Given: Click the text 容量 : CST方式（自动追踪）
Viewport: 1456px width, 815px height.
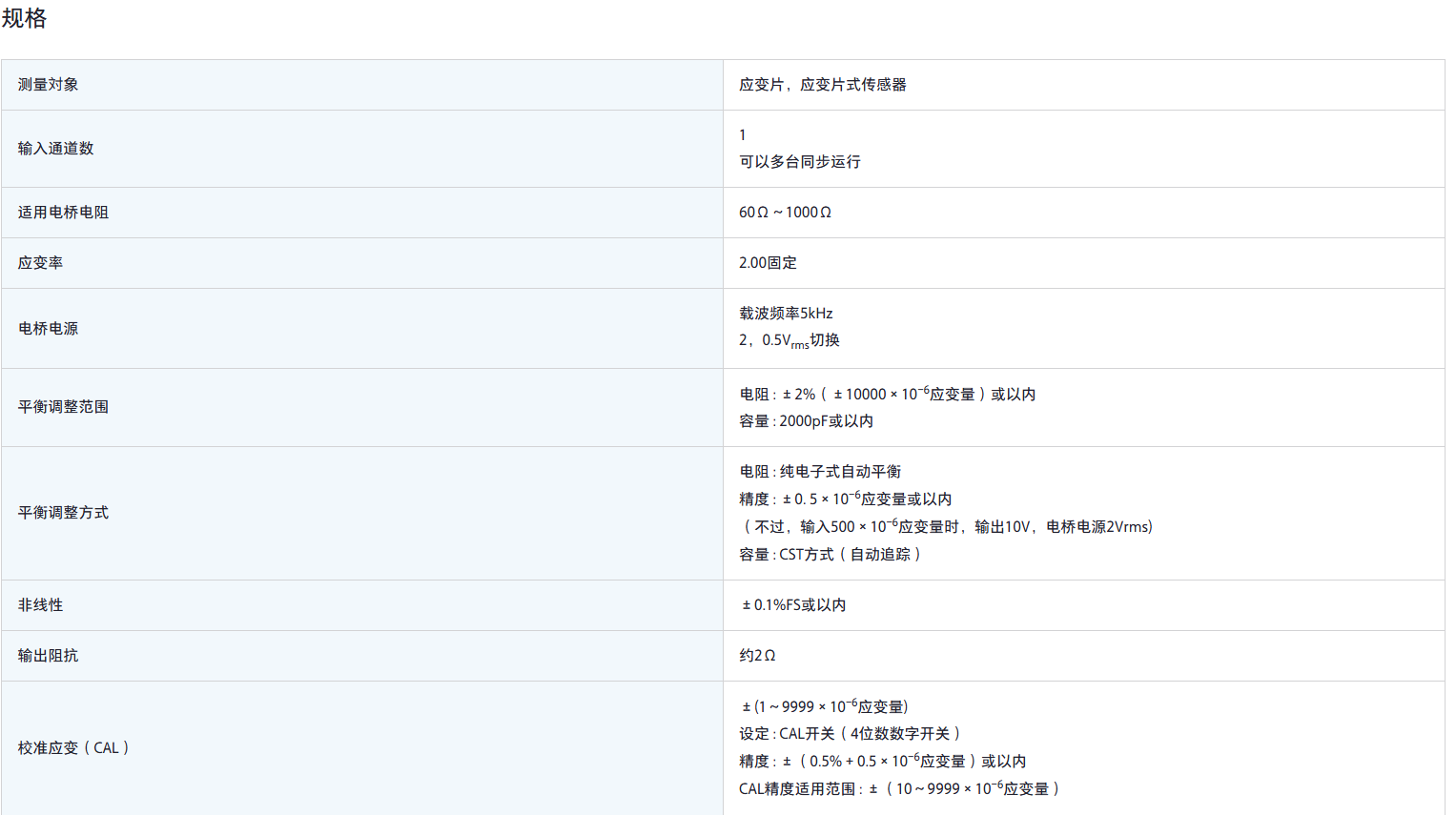Looking at the screenshot, I should 831,555.
